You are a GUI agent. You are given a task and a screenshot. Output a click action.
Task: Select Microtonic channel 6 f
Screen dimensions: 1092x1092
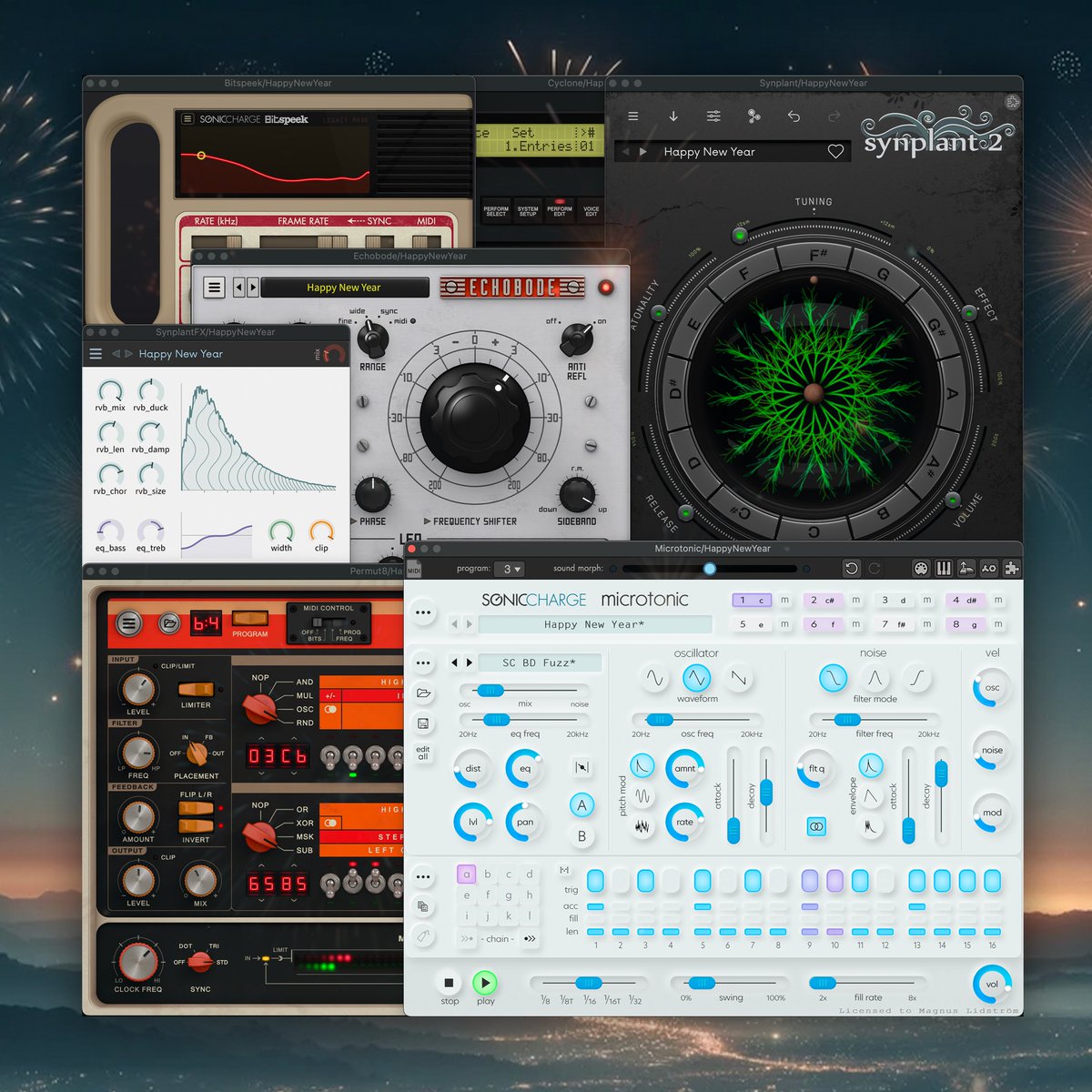click(x=823, y=624)
